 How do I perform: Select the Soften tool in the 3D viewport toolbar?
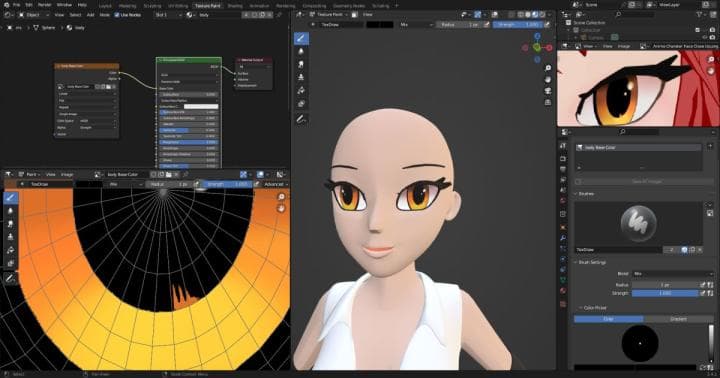[301, 51]
